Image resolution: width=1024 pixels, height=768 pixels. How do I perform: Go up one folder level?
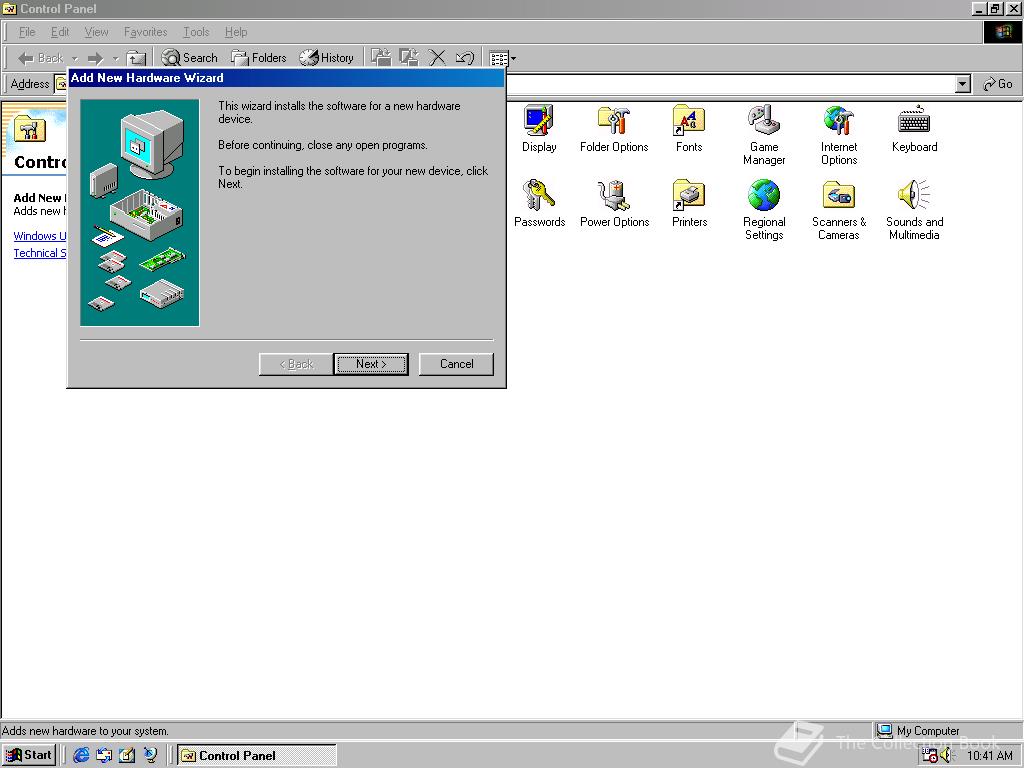click(136, 58)
